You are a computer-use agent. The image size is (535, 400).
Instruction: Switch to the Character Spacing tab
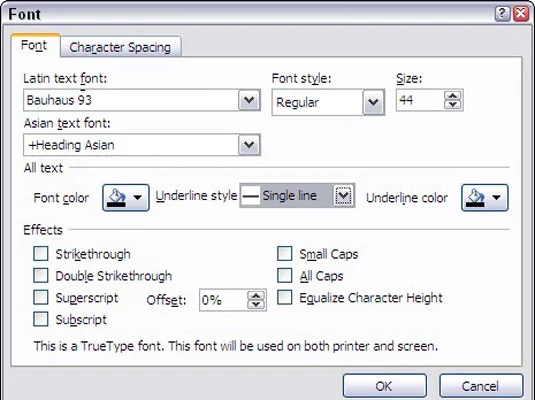120,47
